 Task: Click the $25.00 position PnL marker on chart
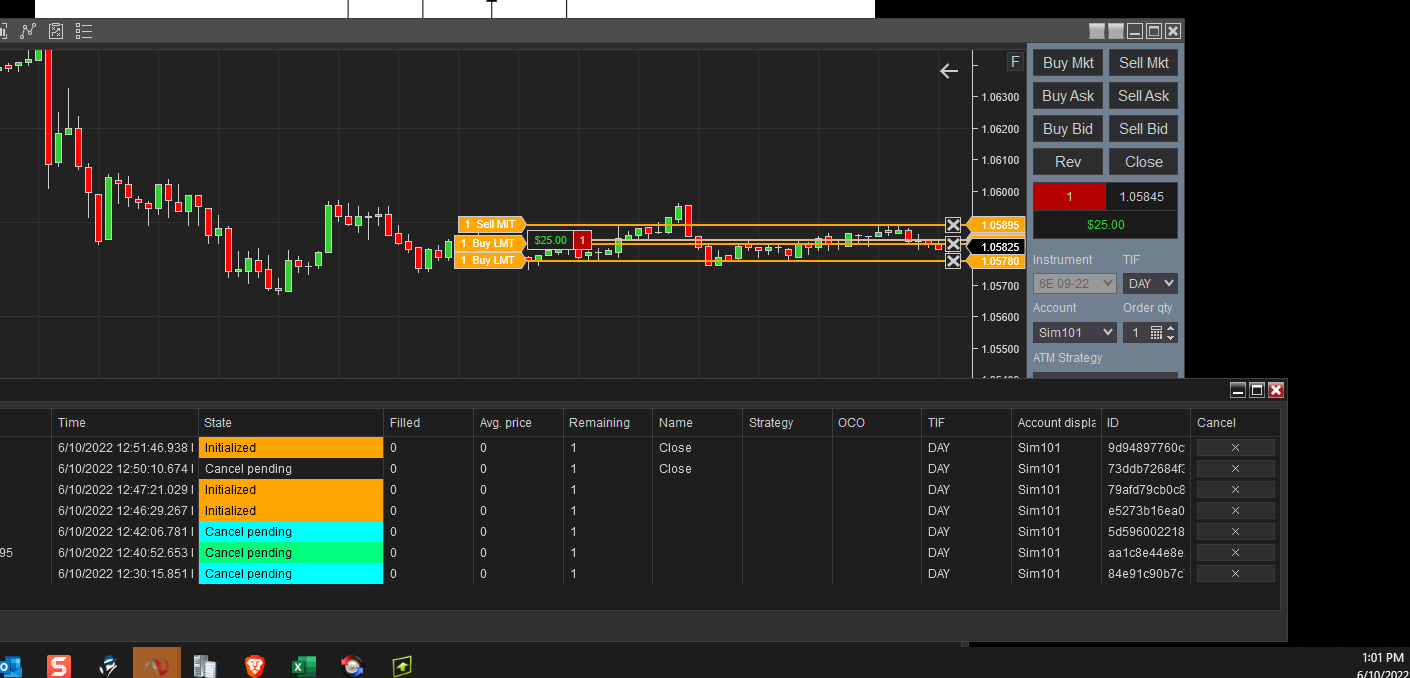point(550,240)
